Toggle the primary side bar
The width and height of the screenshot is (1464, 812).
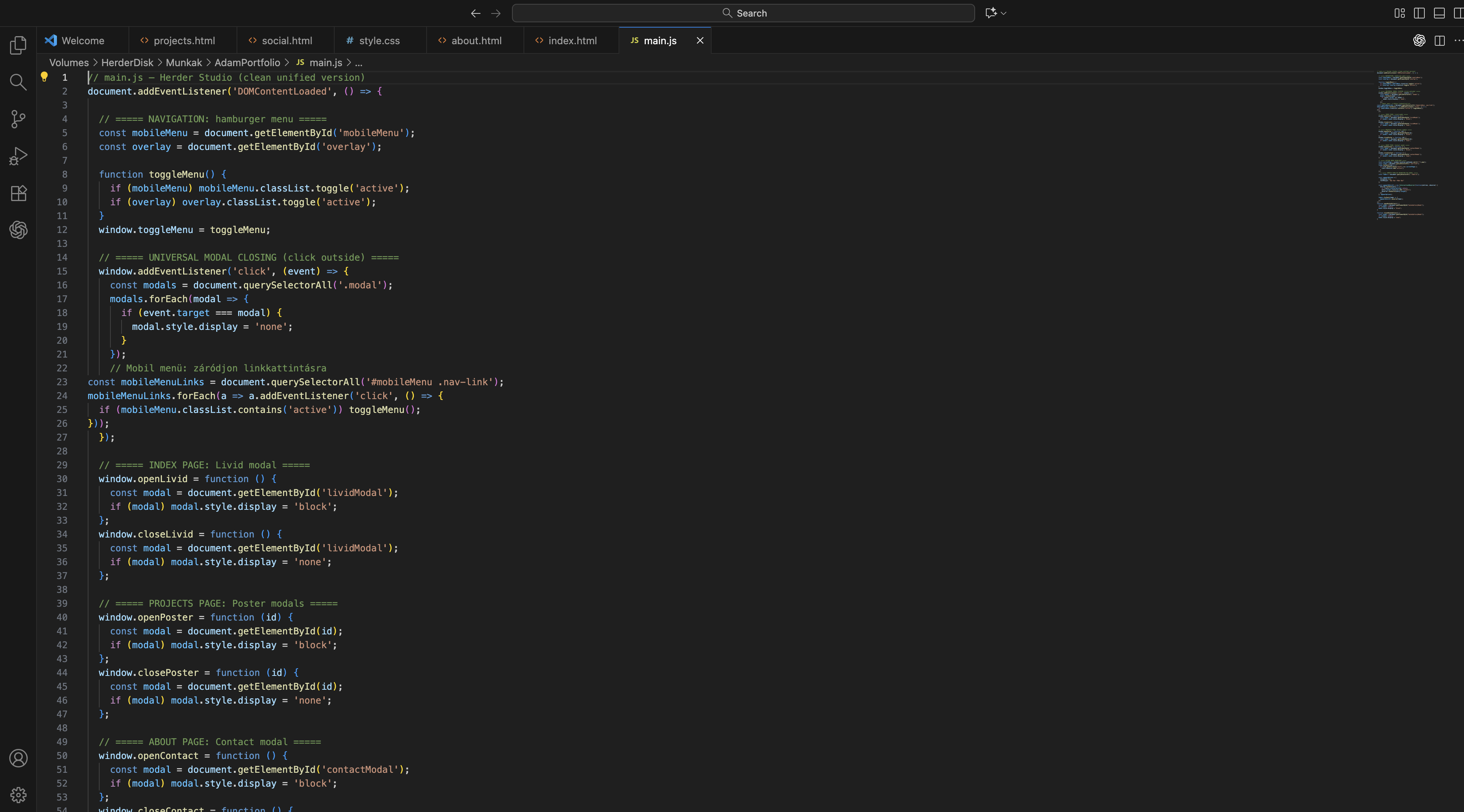coord(1419,13)
